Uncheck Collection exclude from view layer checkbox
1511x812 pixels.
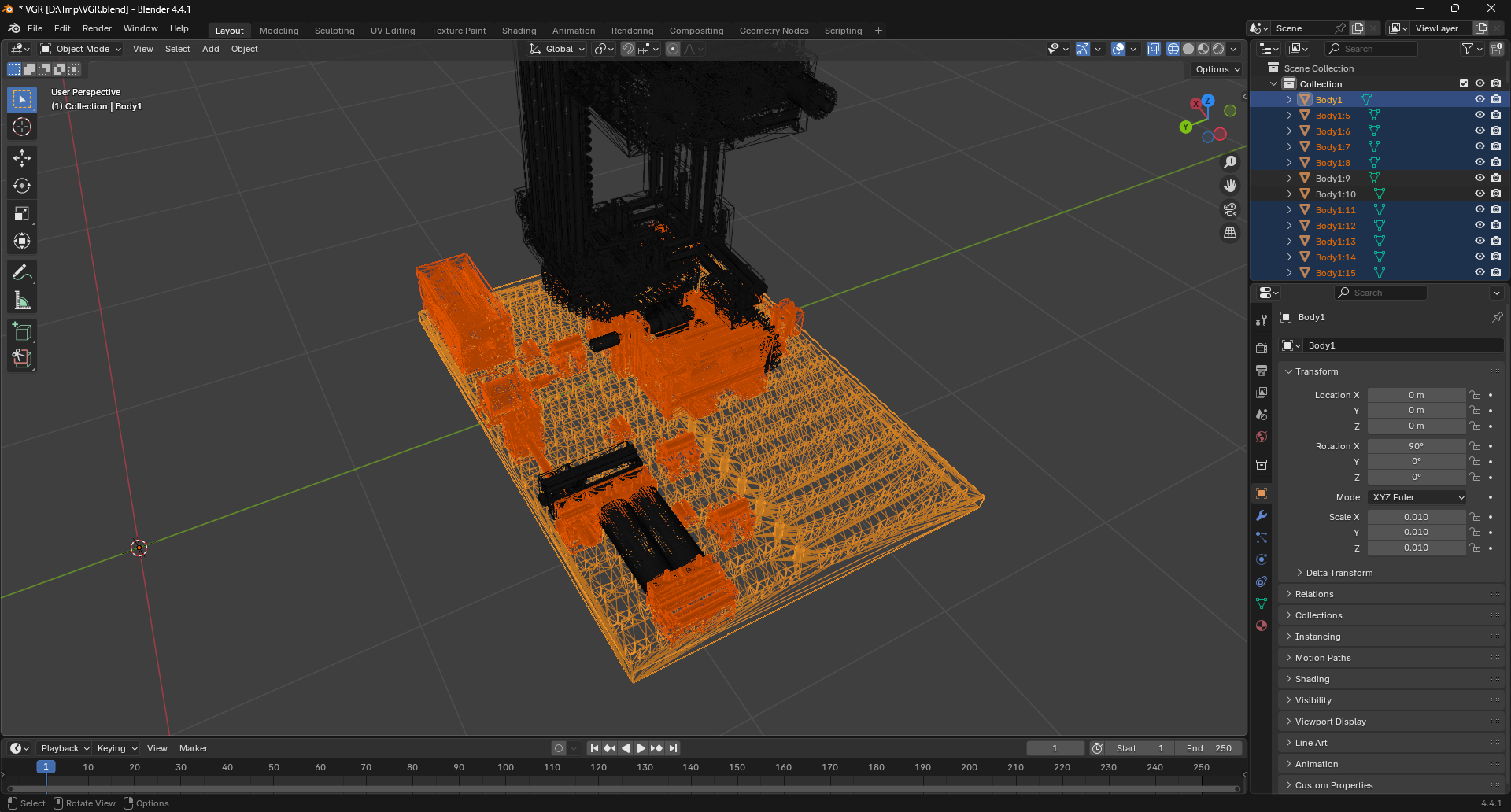[1464, 83]
